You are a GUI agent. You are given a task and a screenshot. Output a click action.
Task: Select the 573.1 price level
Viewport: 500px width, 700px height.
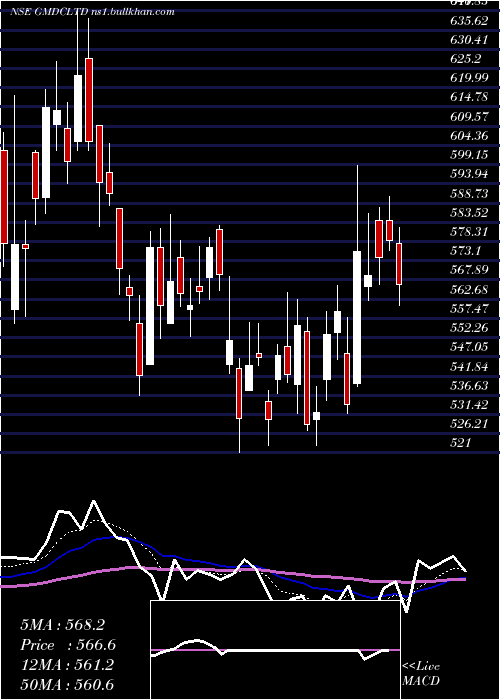(x=466, y=251)
